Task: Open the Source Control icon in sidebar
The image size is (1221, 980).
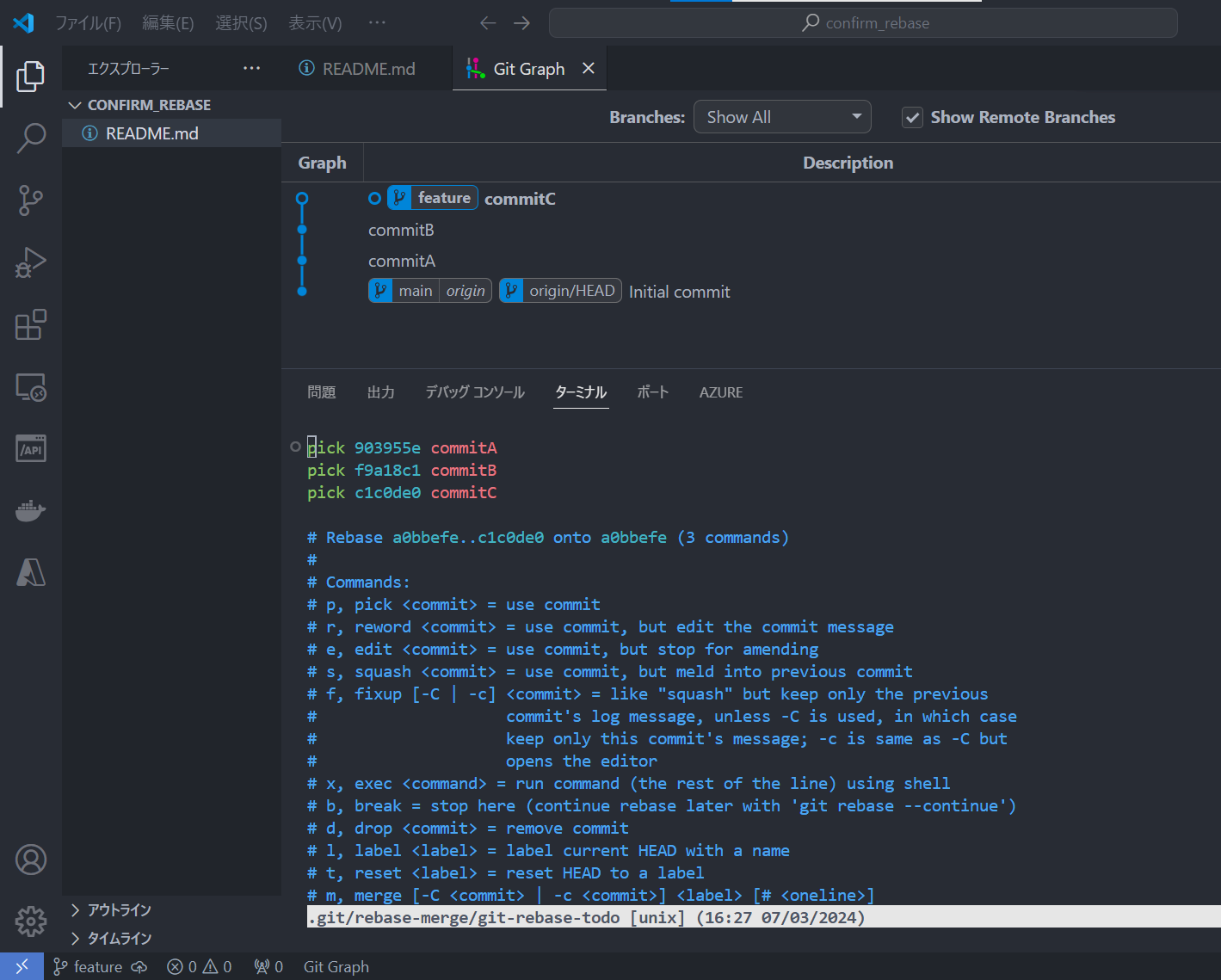Action: coord(30,200)
